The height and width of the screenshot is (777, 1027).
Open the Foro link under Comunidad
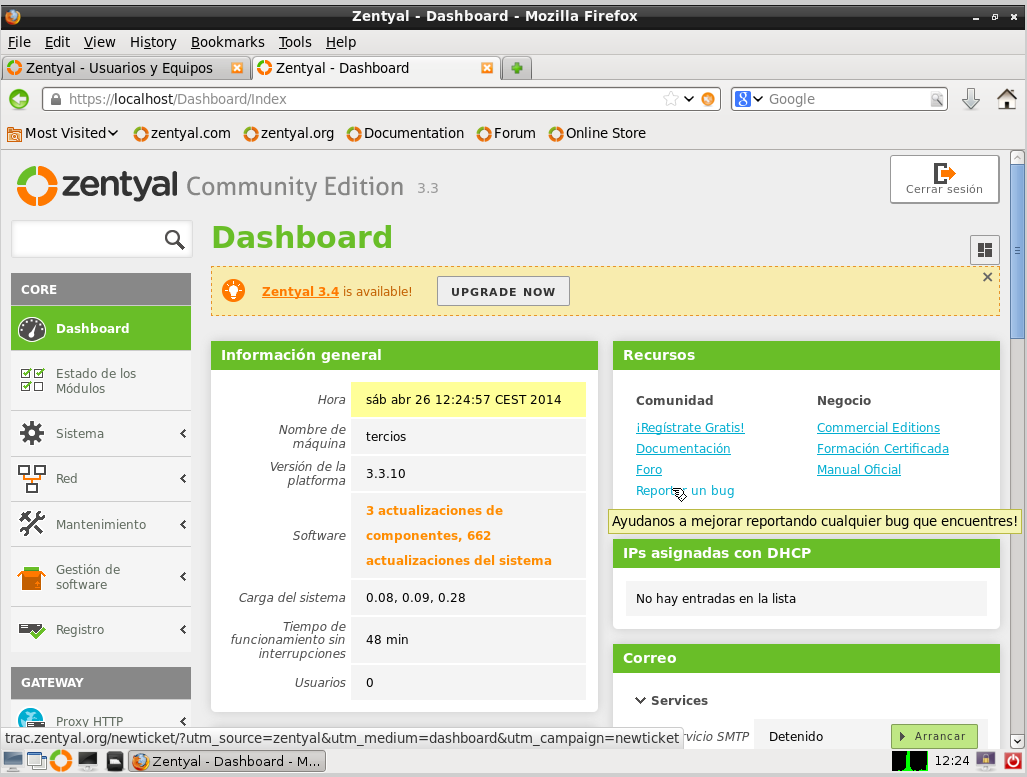click(649, 470)
